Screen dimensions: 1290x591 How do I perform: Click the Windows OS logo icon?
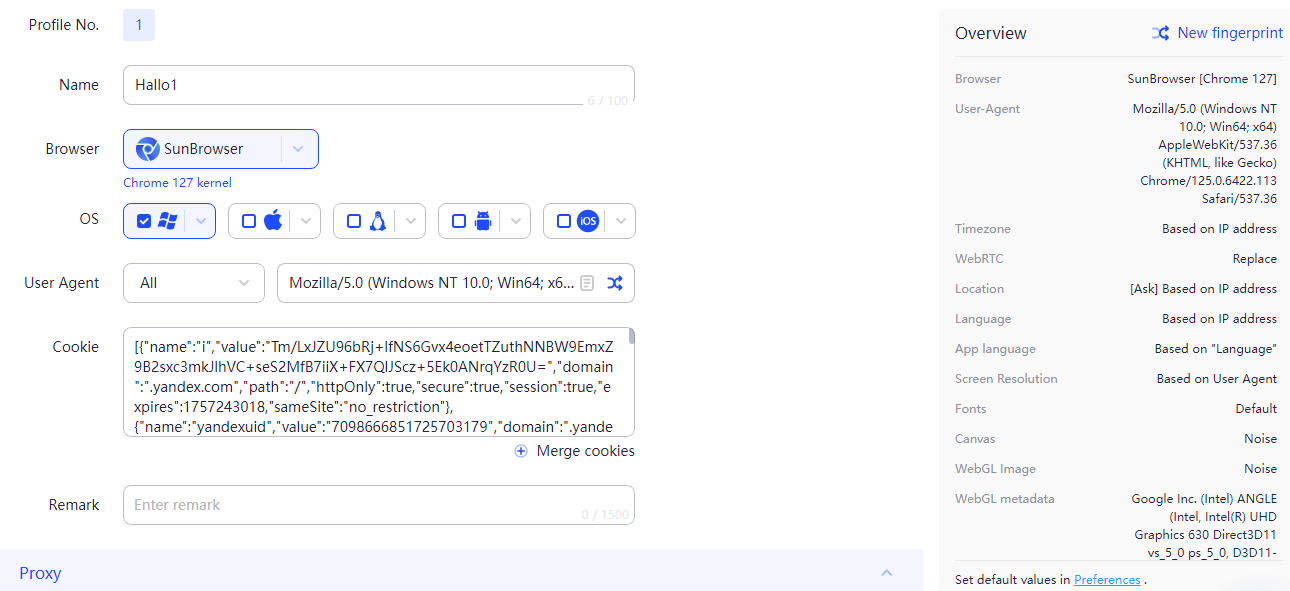tap(168, 221)
